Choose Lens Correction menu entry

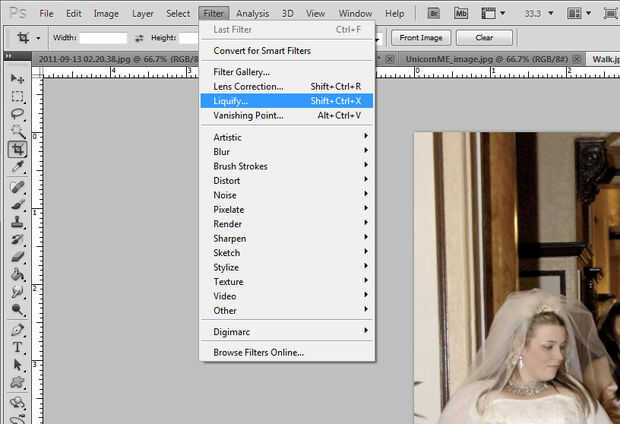click(x=287, y=86)
